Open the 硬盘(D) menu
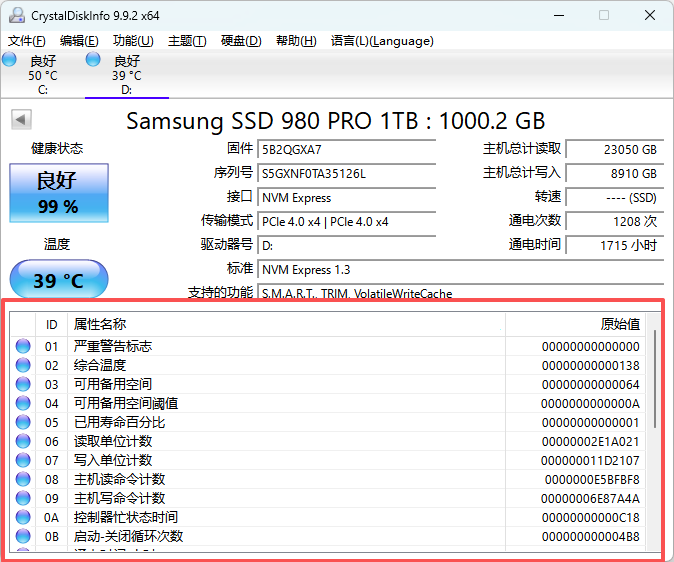674x562 pixels. coord(241,41)
